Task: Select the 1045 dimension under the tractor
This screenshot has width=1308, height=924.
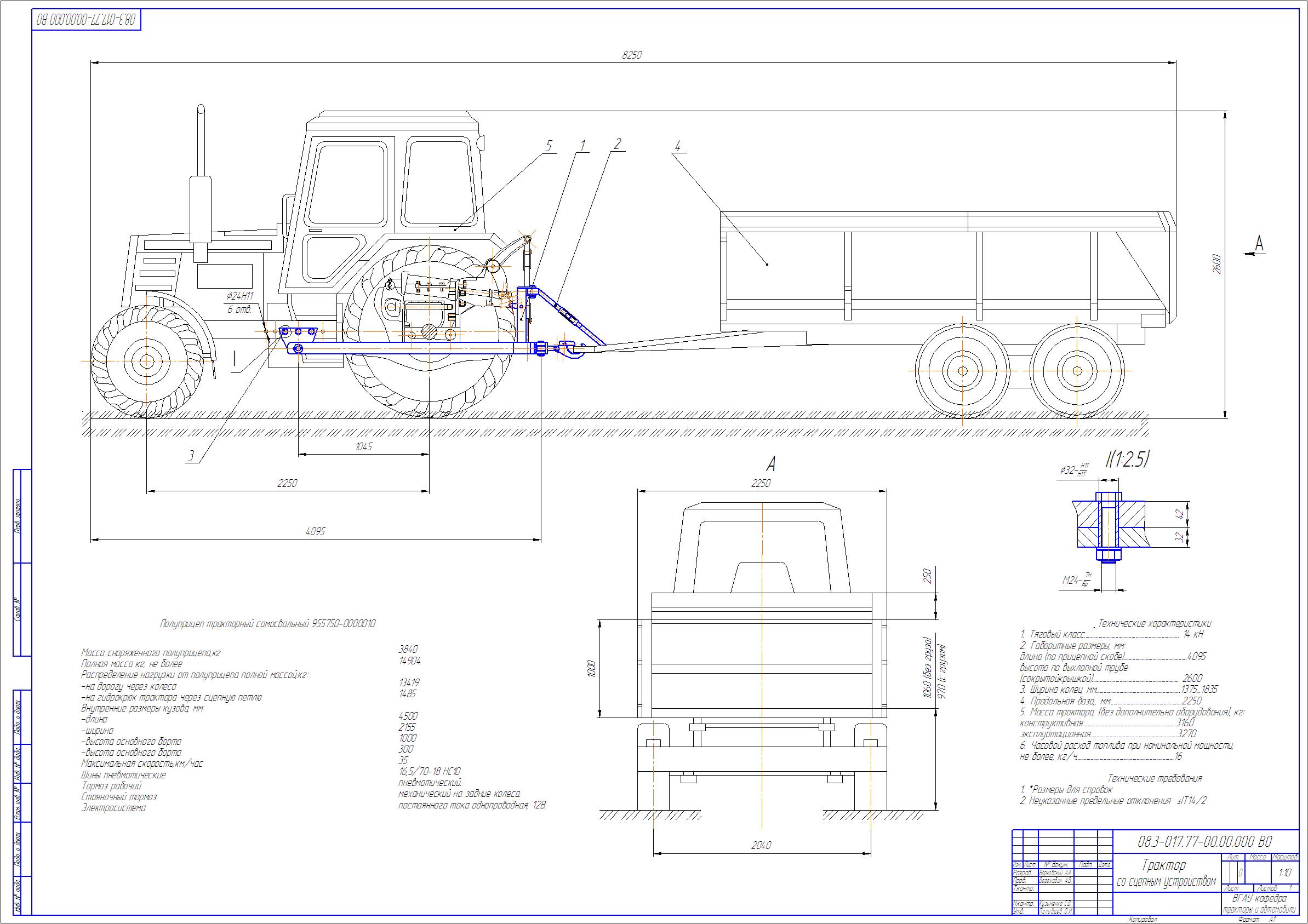Action: tap(363, 447)
